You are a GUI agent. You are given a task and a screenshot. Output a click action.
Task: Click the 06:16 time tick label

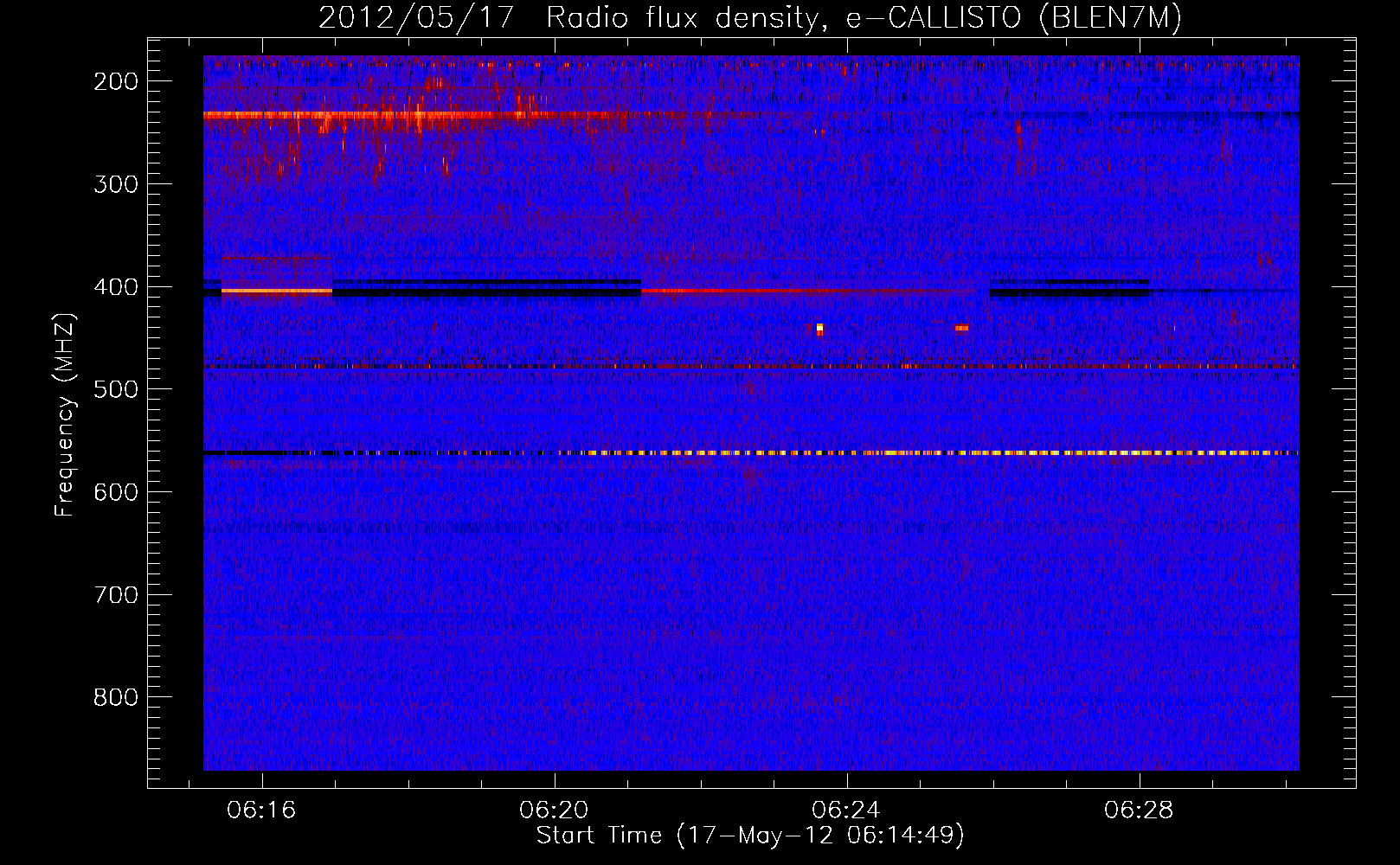click(261, 811)
